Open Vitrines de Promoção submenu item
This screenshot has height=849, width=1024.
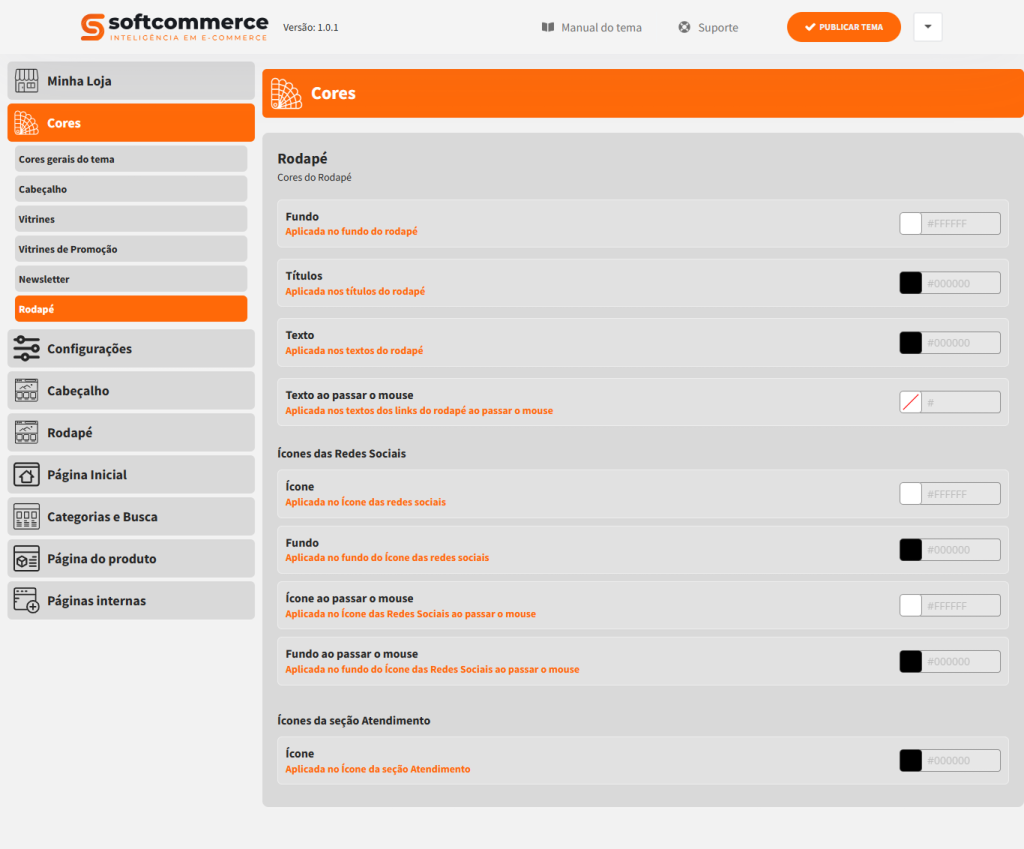click(x=131, y=249)
